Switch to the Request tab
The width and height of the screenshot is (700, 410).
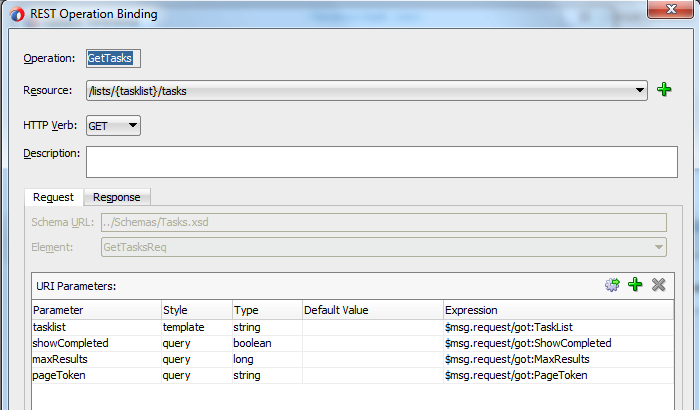tap(54, 197)
